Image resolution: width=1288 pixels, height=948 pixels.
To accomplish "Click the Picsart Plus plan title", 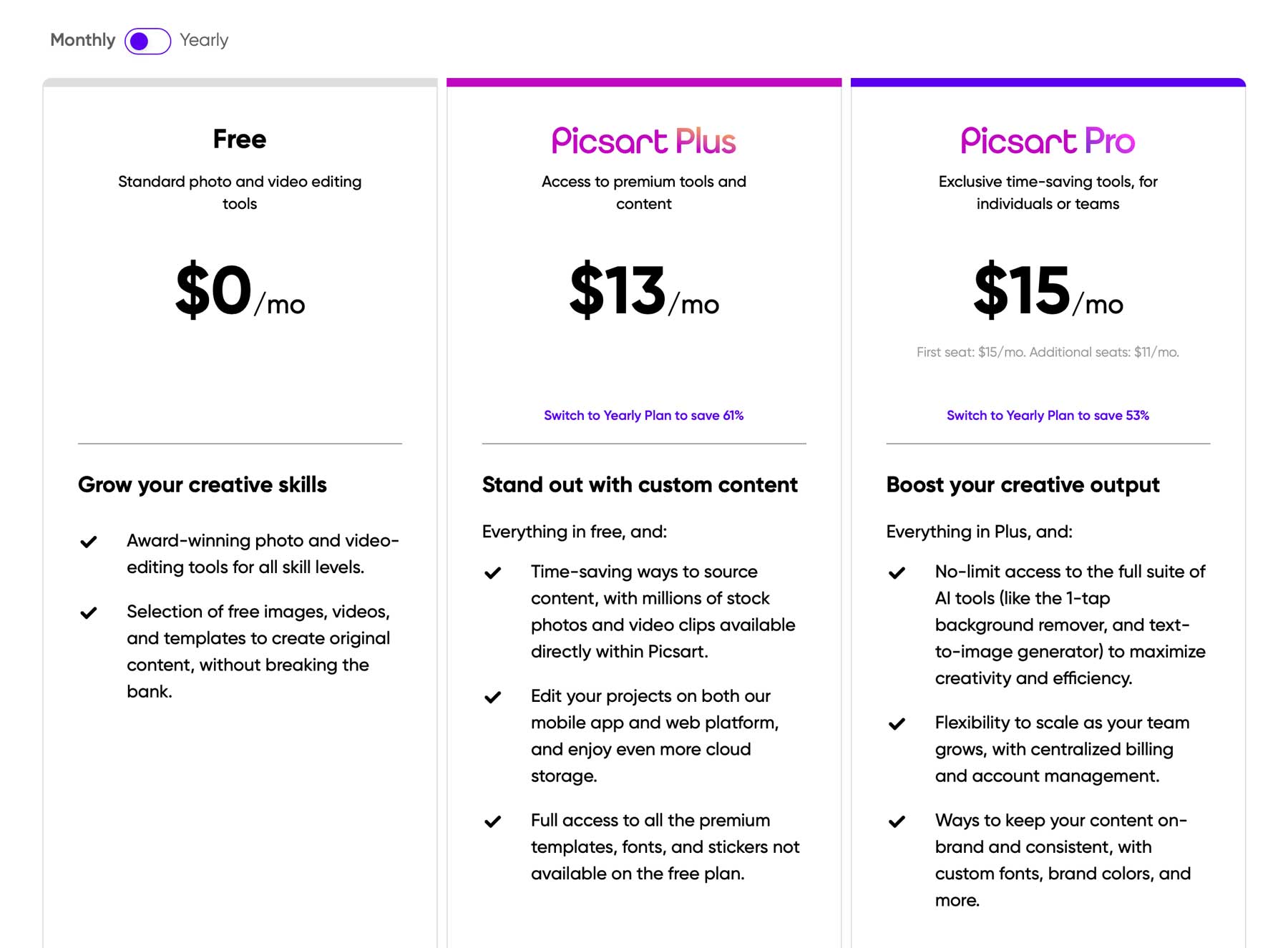I will click(x=643, y=141).
